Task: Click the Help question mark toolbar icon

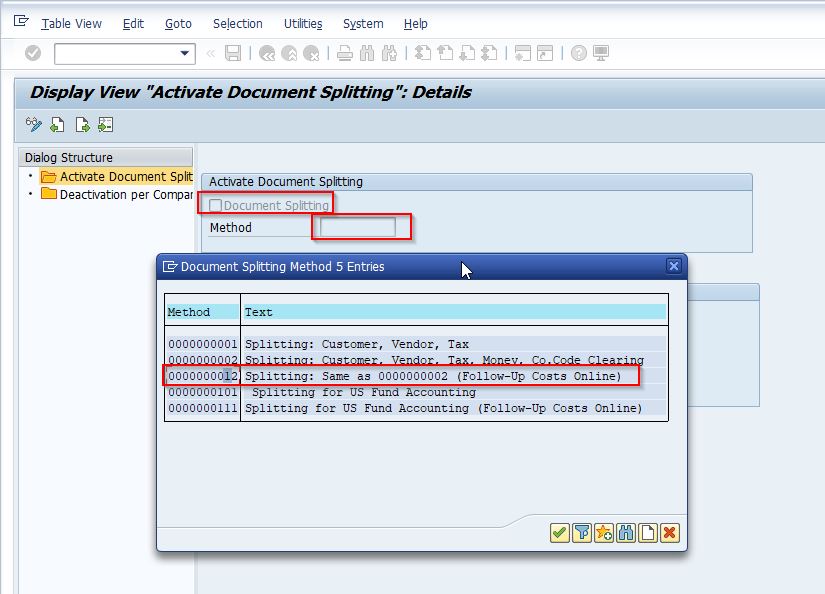Action: [x=578, y=53]
